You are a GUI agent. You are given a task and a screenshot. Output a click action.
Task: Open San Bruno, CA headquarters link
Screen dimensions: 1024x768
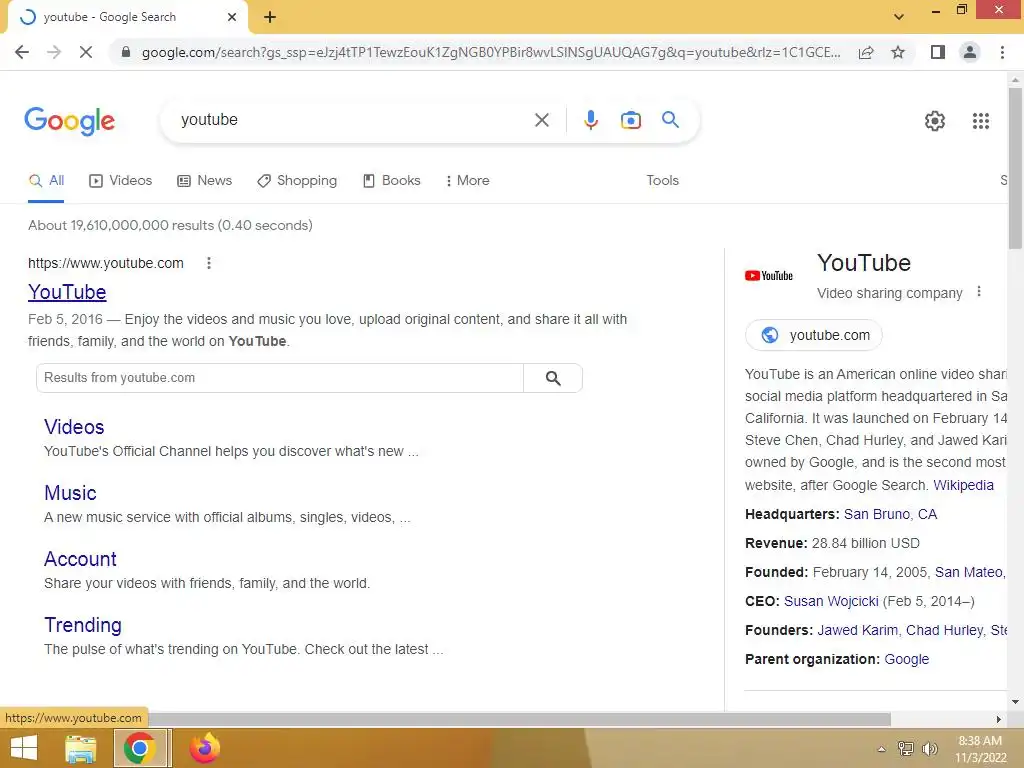coord(890,514)
